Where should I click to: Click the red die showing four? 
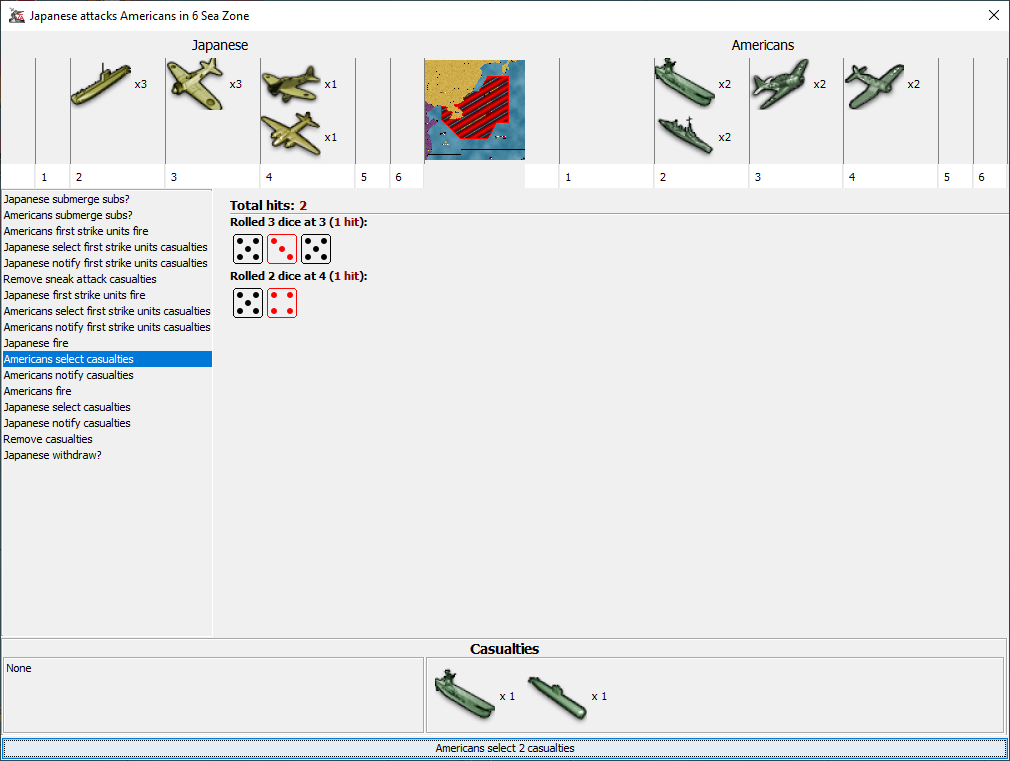282,303
